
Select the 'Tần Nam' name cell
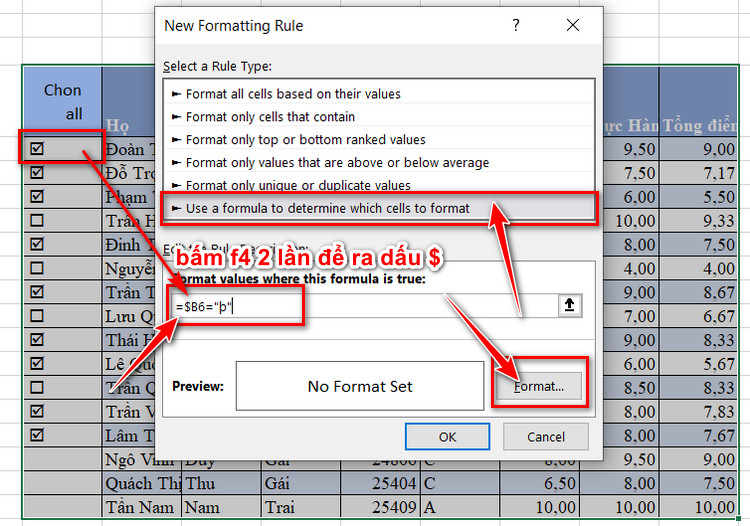[x=142, y=507]
